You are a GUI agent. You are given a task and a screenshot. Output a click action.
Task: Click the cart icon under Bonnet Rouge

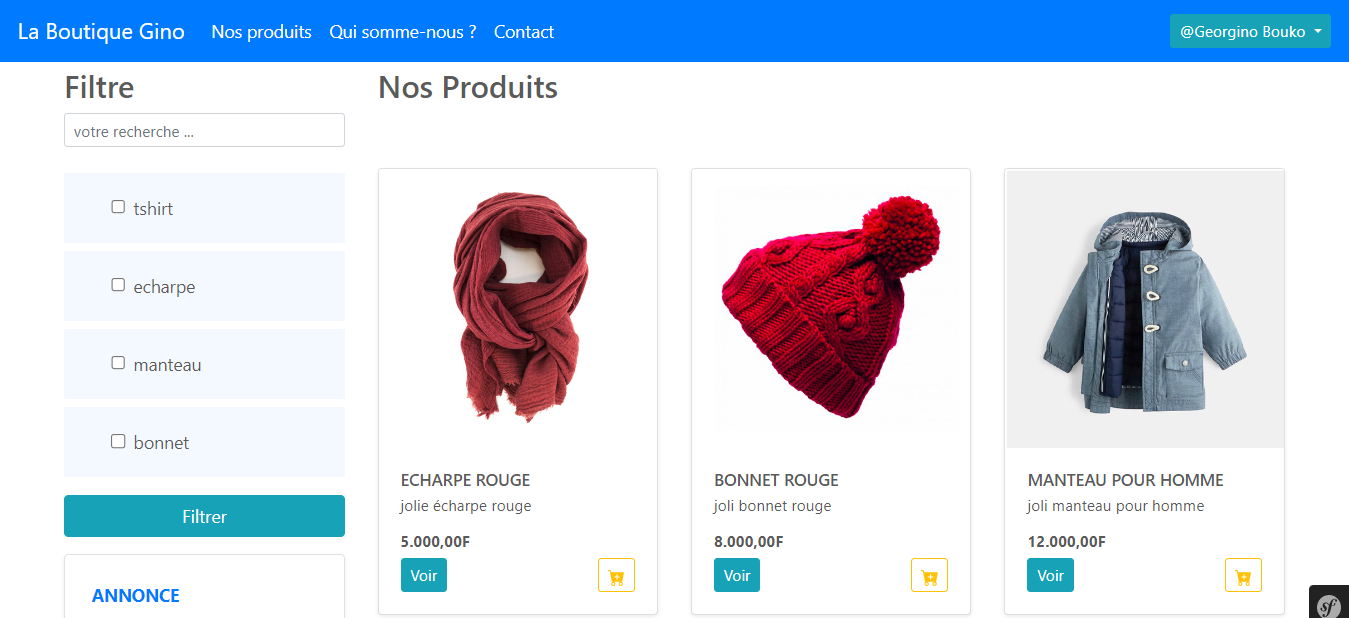(x=929, y=575)
